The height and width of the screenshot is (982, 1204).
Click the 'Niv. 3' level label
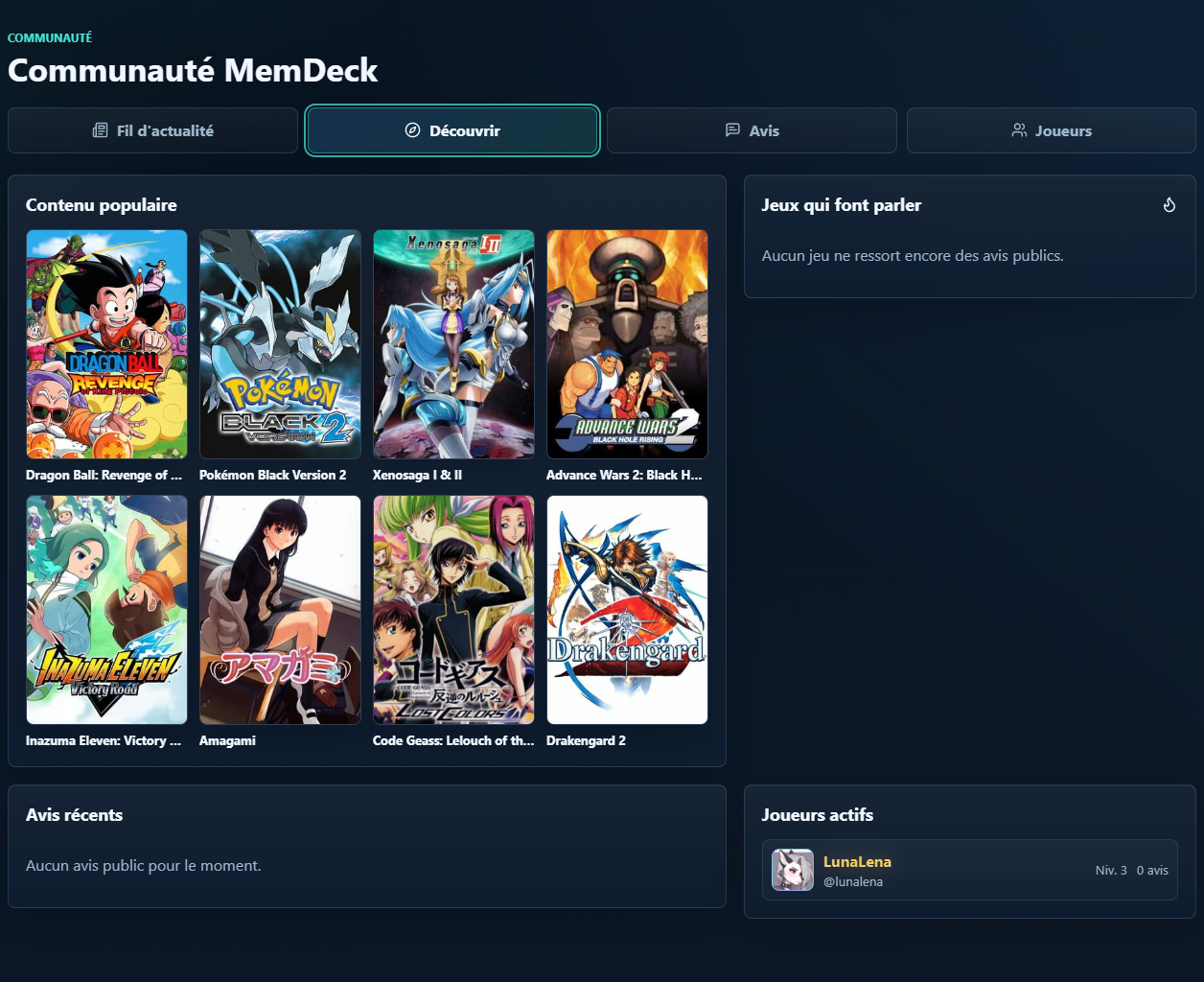[x=1111, y=870]
